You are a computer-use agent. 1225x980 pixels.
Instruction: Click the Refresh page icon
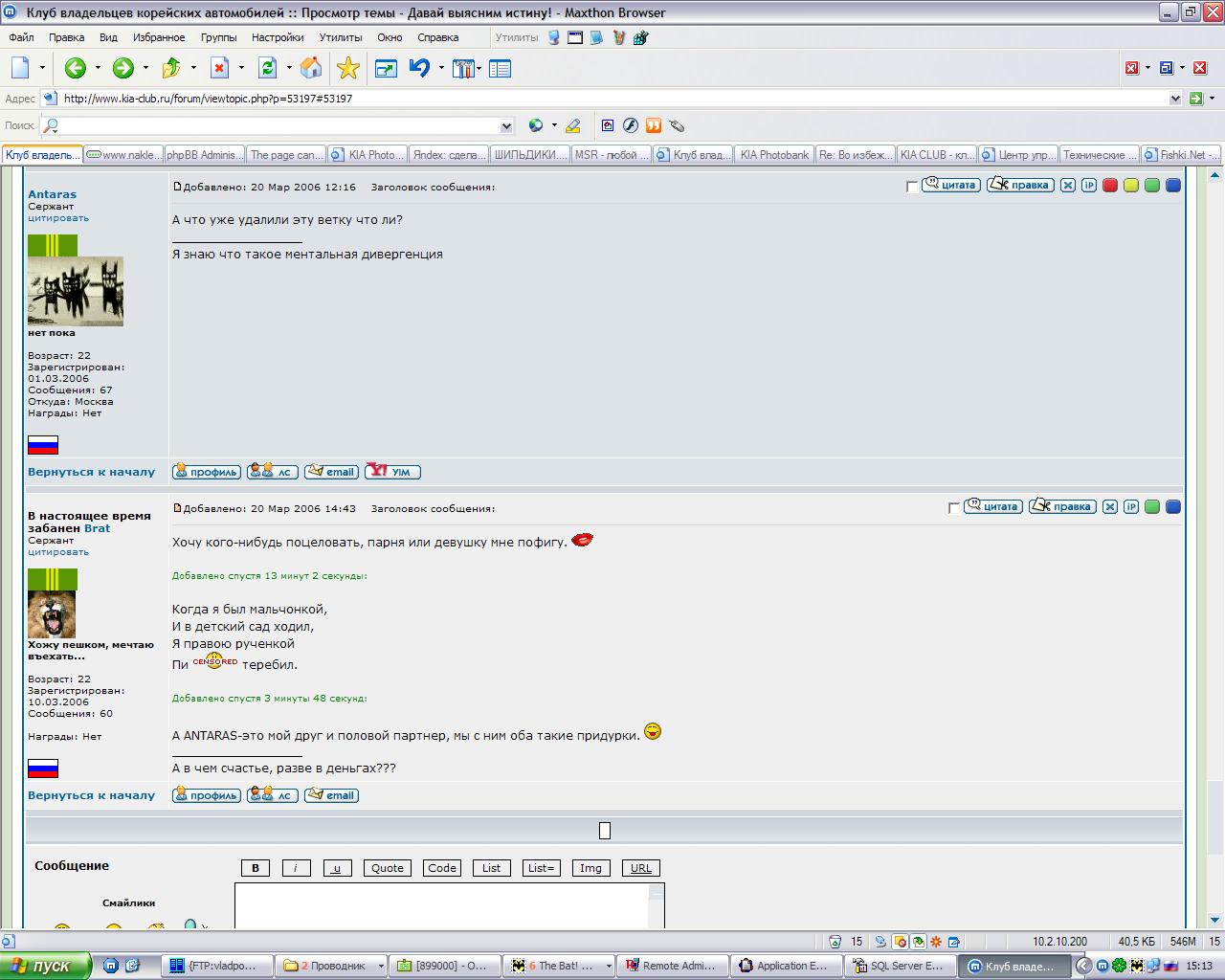coord(268,68)
